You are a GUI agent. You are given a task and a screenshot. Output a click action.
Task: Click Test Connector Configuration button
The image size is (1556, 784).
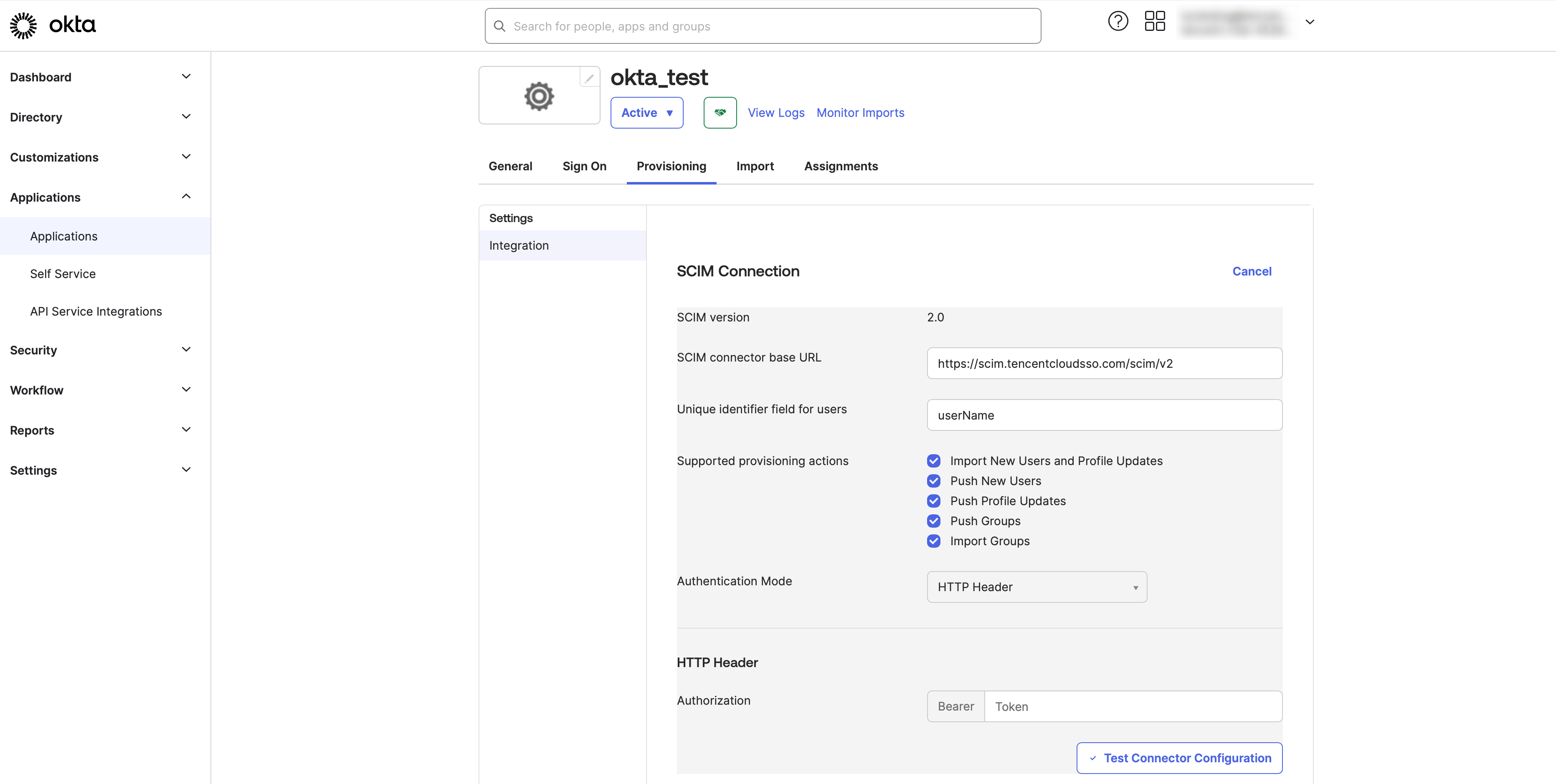pos(1179,758)
